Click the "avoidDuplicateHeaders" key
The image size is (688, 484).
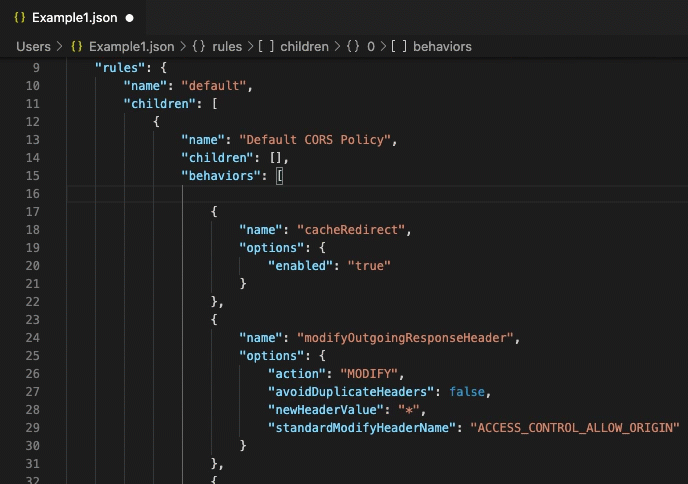point(351,392)
